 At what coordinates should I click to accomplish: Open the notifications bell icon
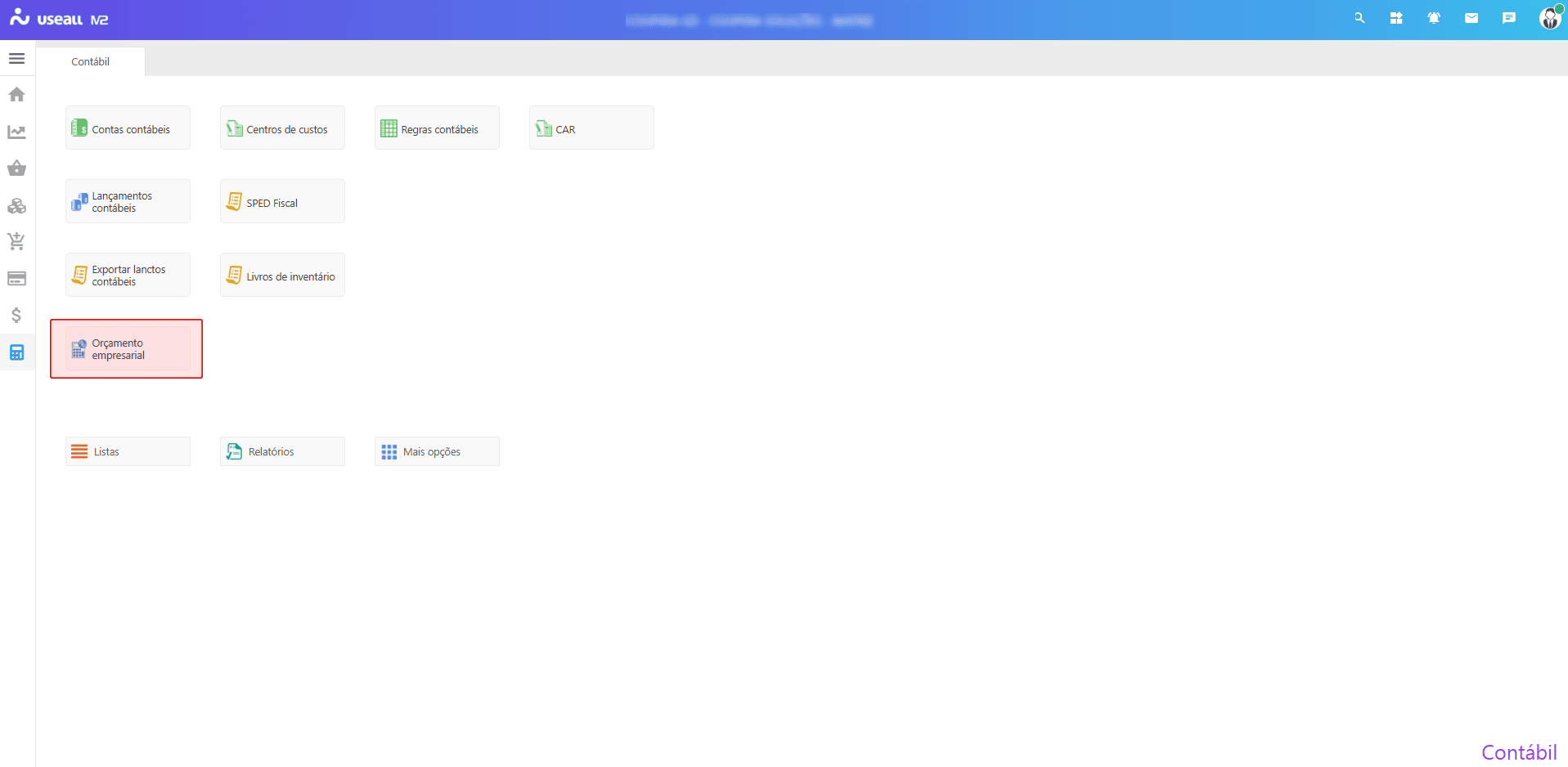pos(1434,18)
